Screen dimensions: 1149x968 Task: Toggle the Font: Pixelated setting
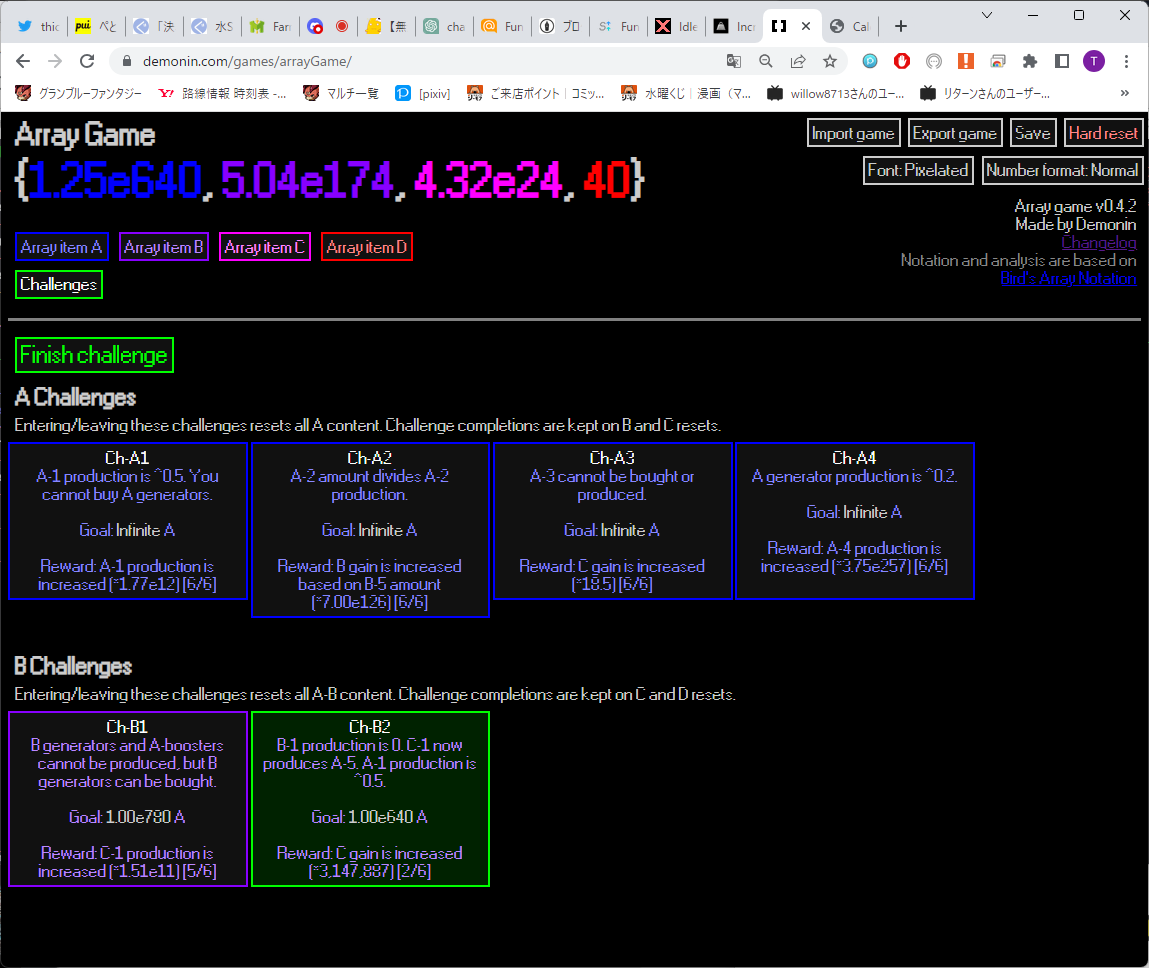[x=918, y=171]
